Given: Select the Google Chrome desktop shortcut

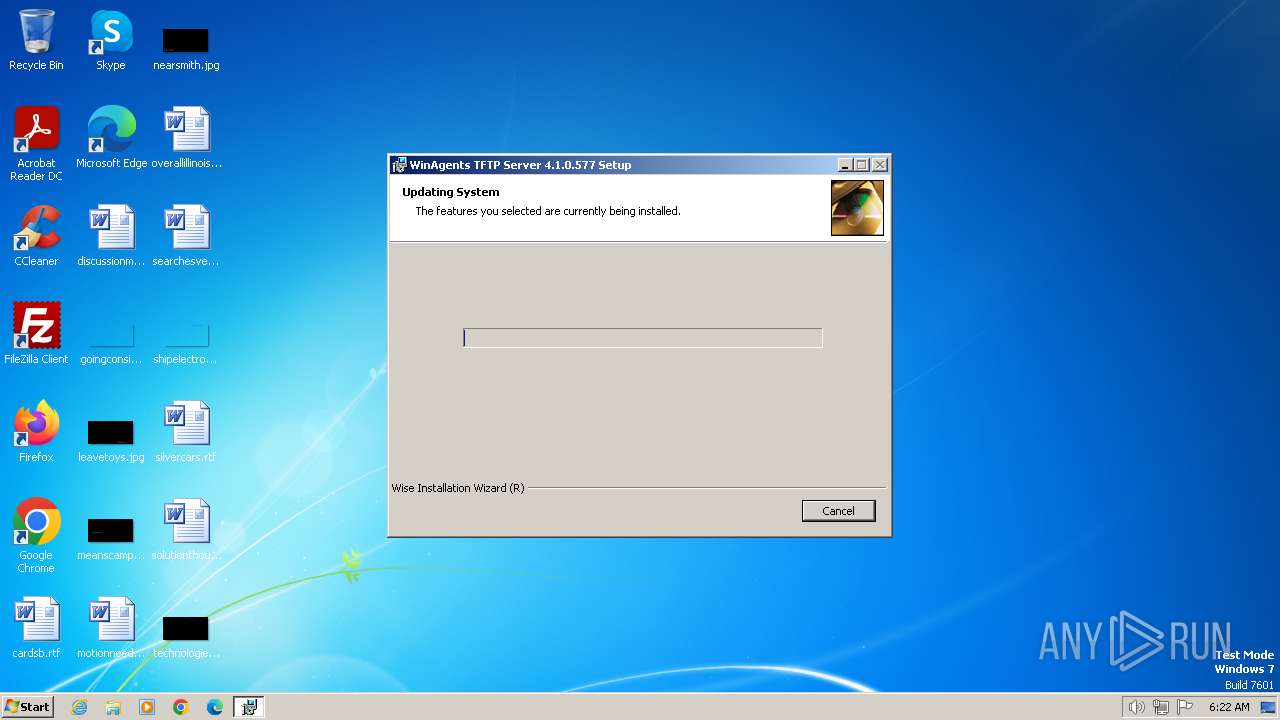Looking at the screenshot, I should pyautogui.click(x=36, y=536).
